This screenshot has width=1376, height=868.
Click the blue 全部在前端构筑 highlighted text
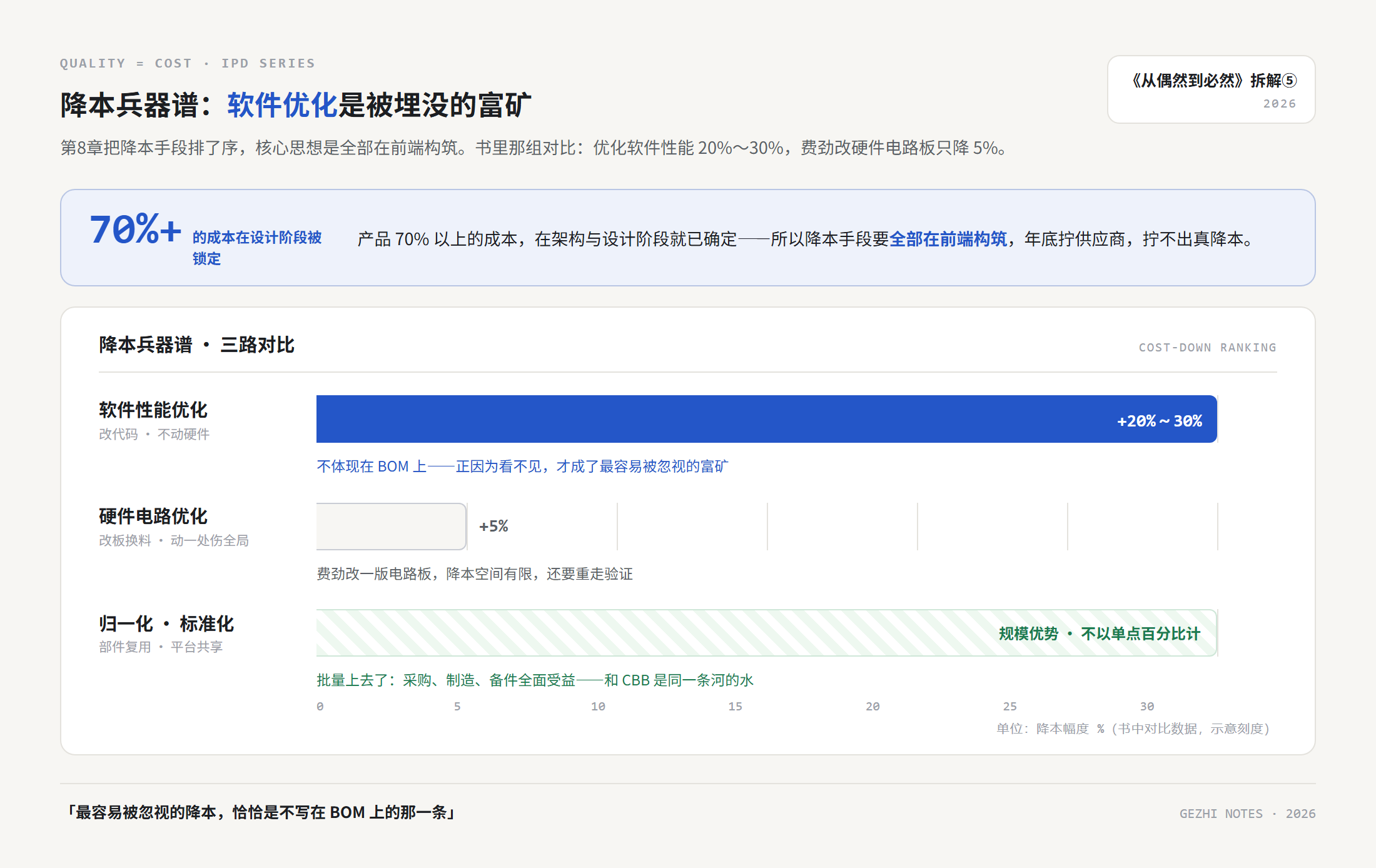(x=948, y=239)
